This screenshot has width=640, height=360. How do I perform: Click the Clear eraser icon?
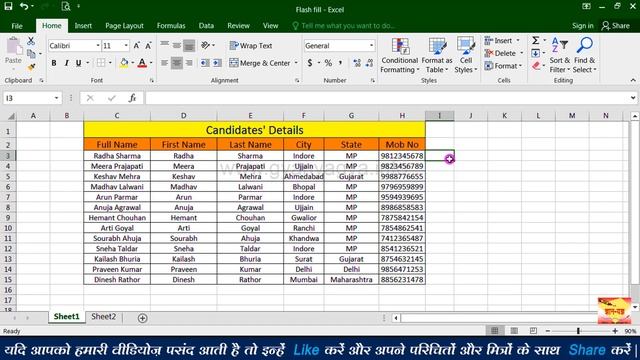click(536, 66)
